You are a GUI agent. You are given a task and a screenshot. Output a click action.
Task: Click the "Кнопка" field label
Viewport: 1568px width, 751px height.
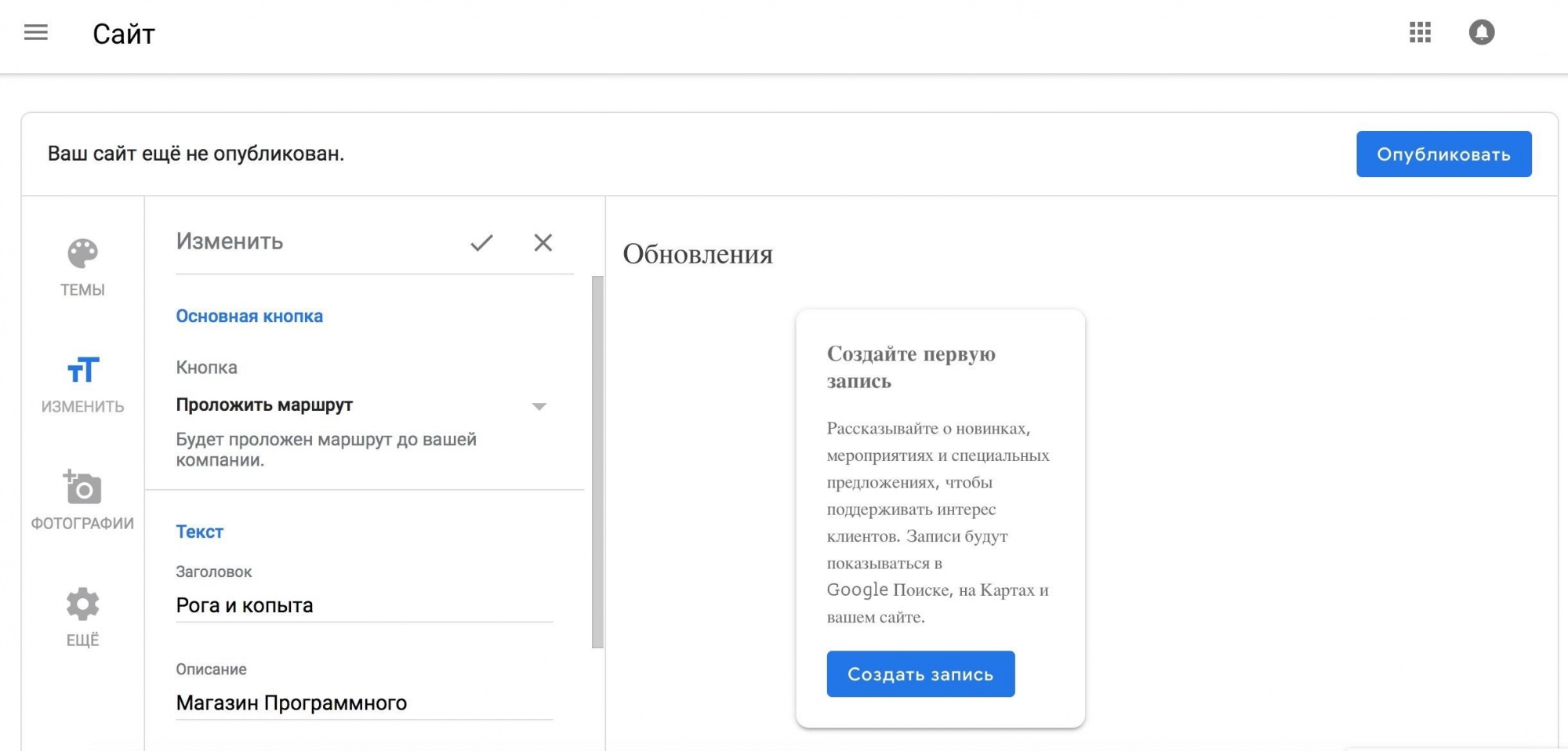tap(206, 368)
